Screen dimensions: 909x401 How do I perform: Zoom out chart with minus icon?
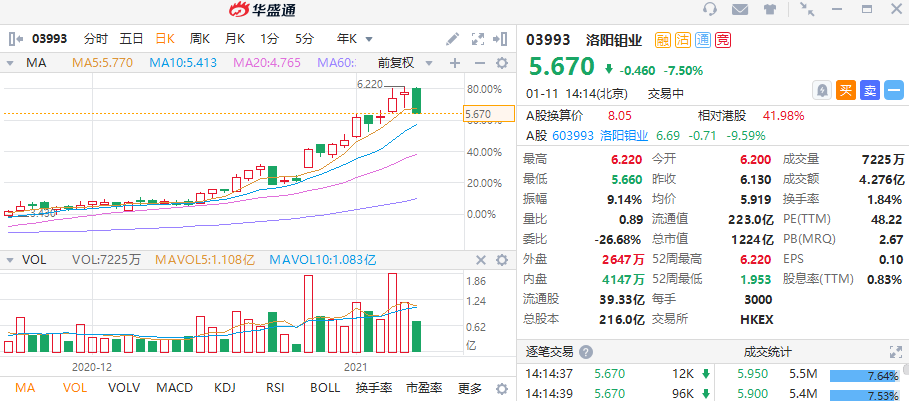point(479,63)
